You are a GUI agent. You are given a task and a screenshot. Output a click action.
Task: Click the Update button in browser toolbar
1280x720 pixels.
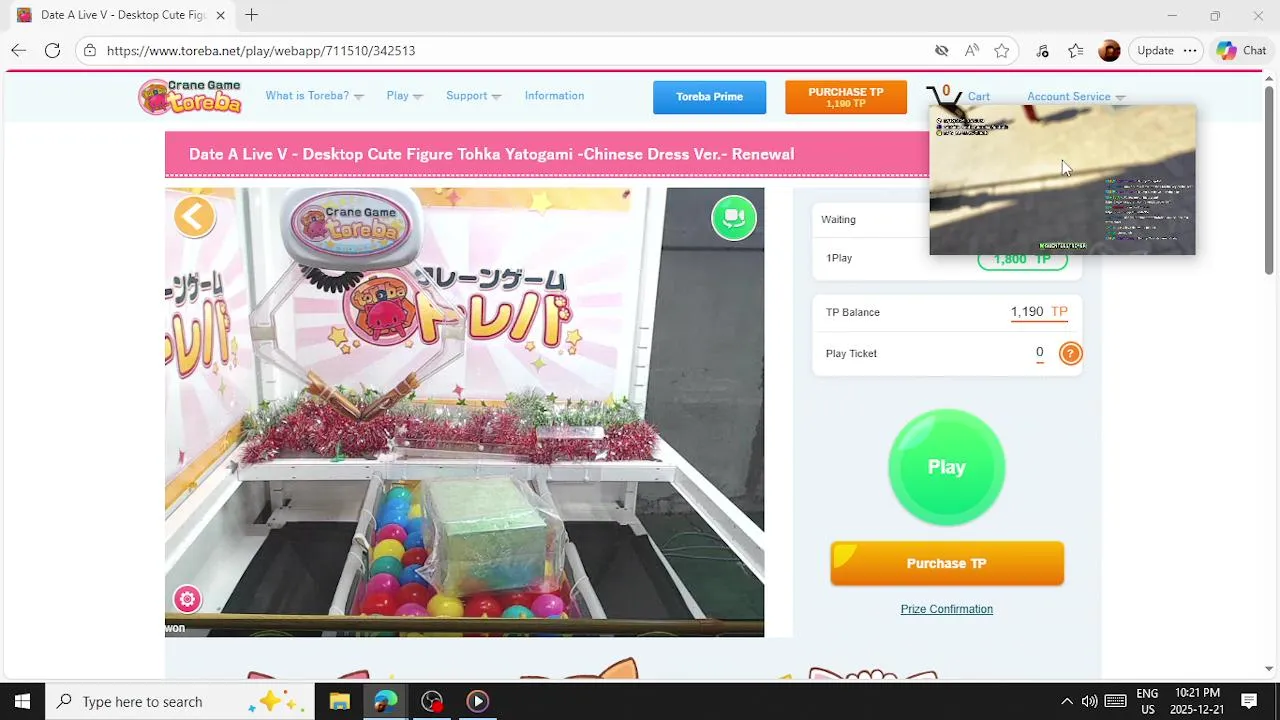point(1155,50)
